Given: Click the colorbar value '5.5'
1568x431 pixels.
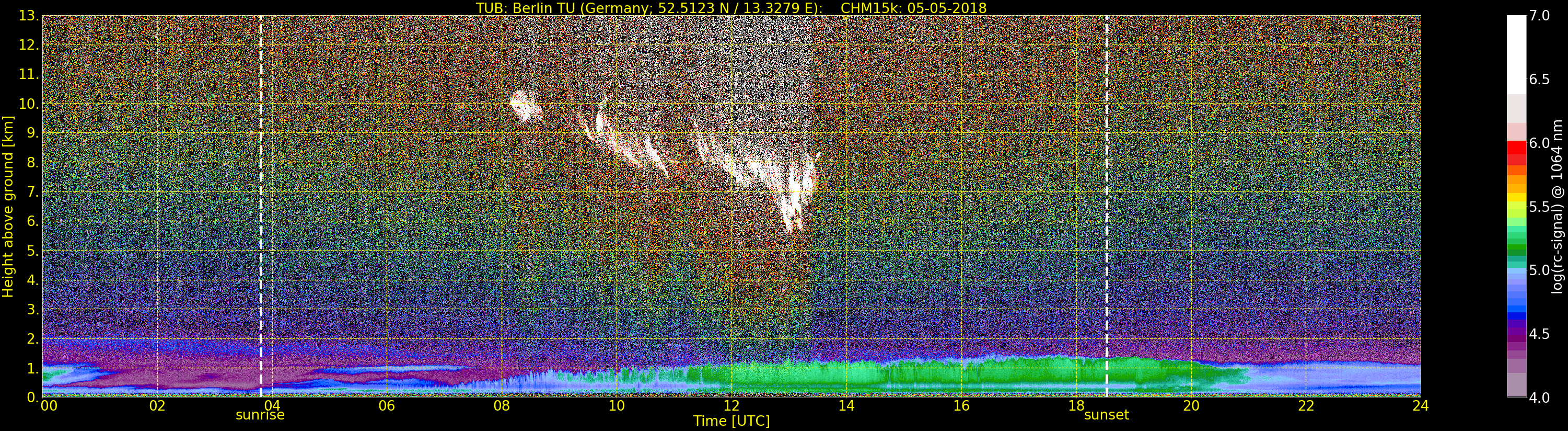Looking at the screenshot, I should pyautogui.click(x=1539, y=207).
